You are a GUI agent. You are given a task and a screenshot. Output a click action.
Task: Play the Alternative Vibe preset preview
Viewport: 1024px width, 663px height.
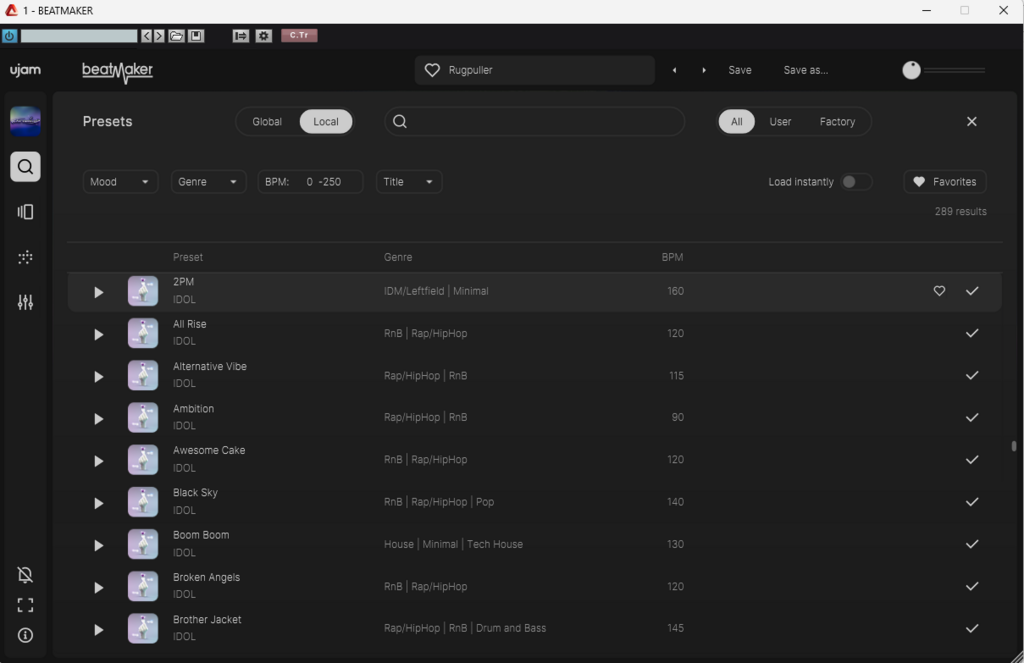pyautogui.click(x=99, y=377)
